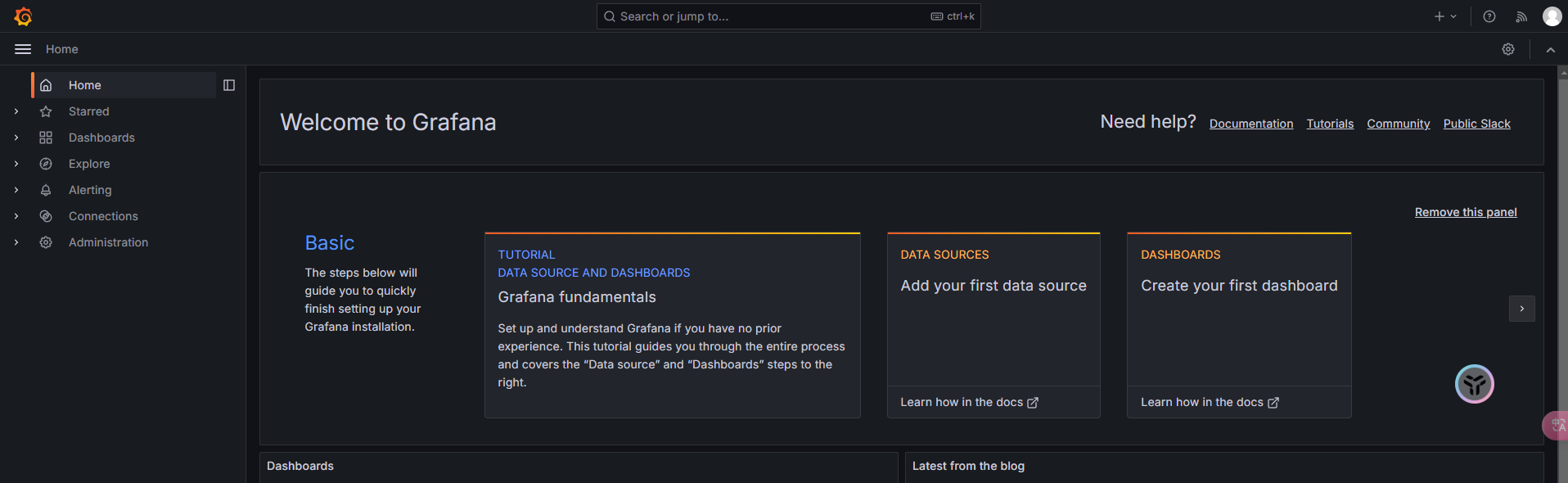Click the Dashboards grid icon
This screenshot has width=1568, height=483.
click(x=46, y=138)
